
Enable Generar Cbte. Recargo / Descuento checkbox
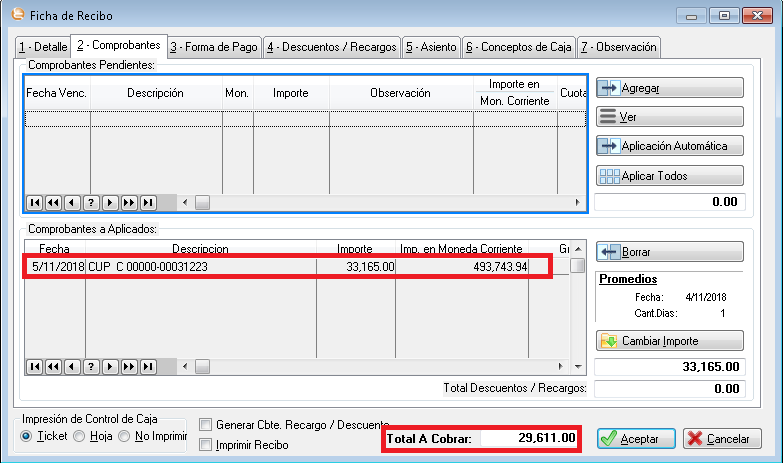[206, 425]
